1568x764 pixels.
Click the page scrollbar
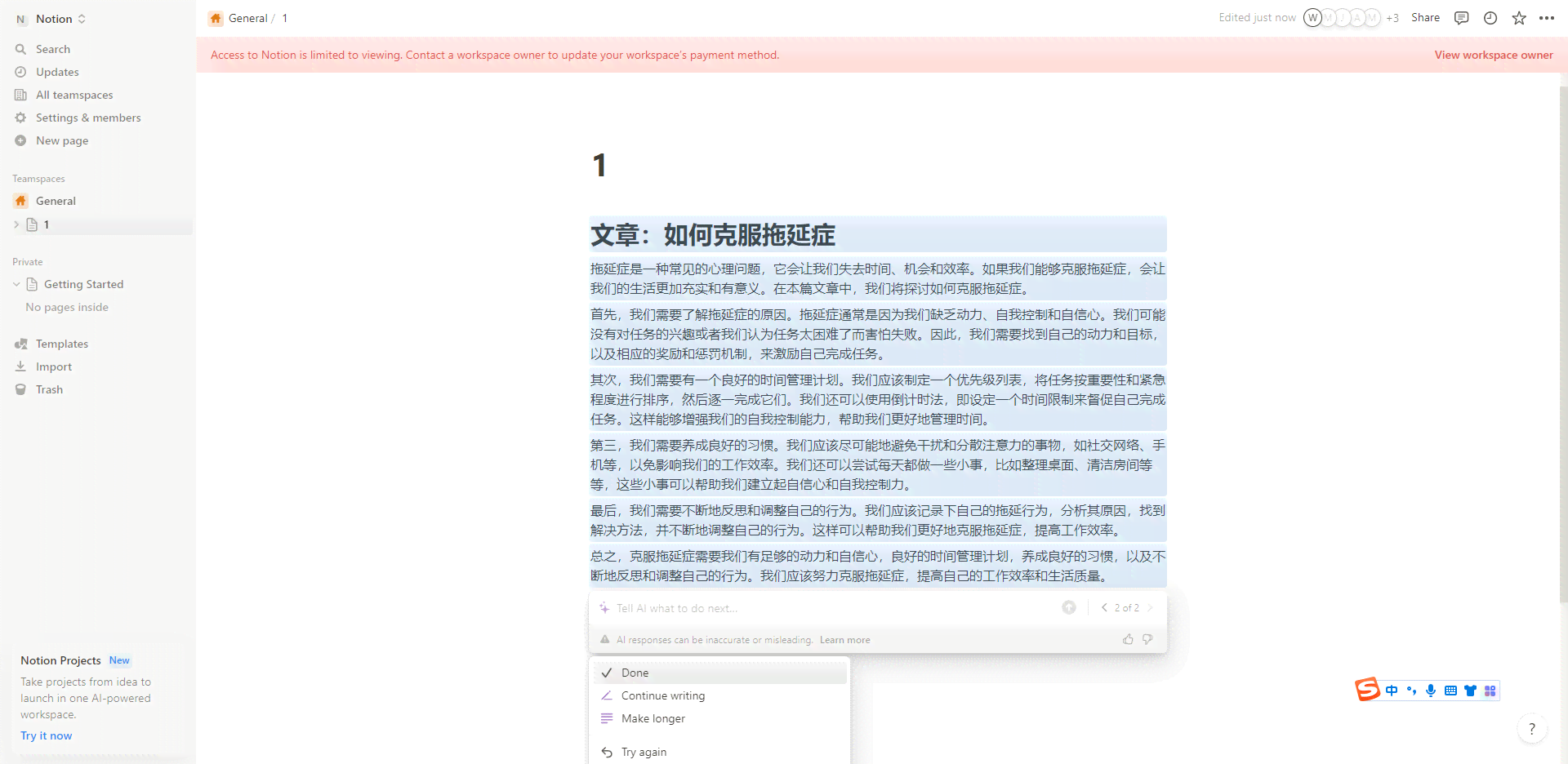click(x=1563, y=343)
